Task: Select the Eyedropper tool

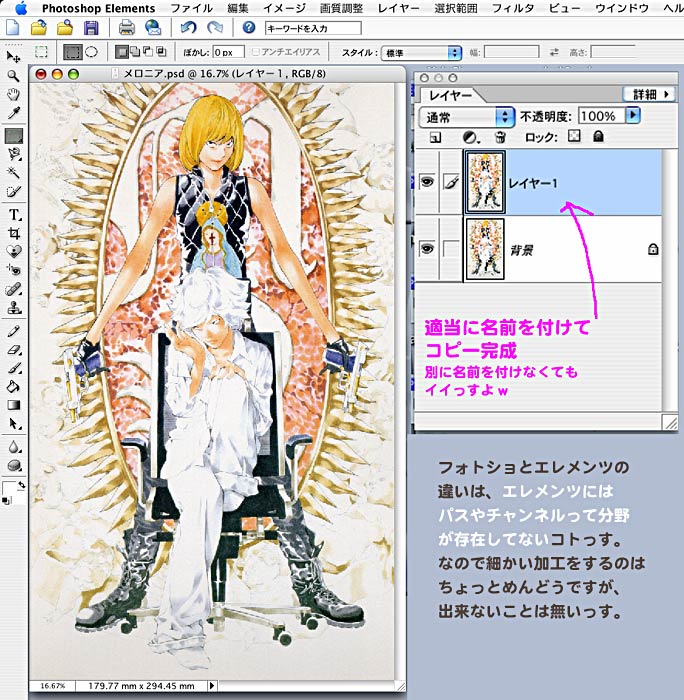Action: click(x=13, y=113)
